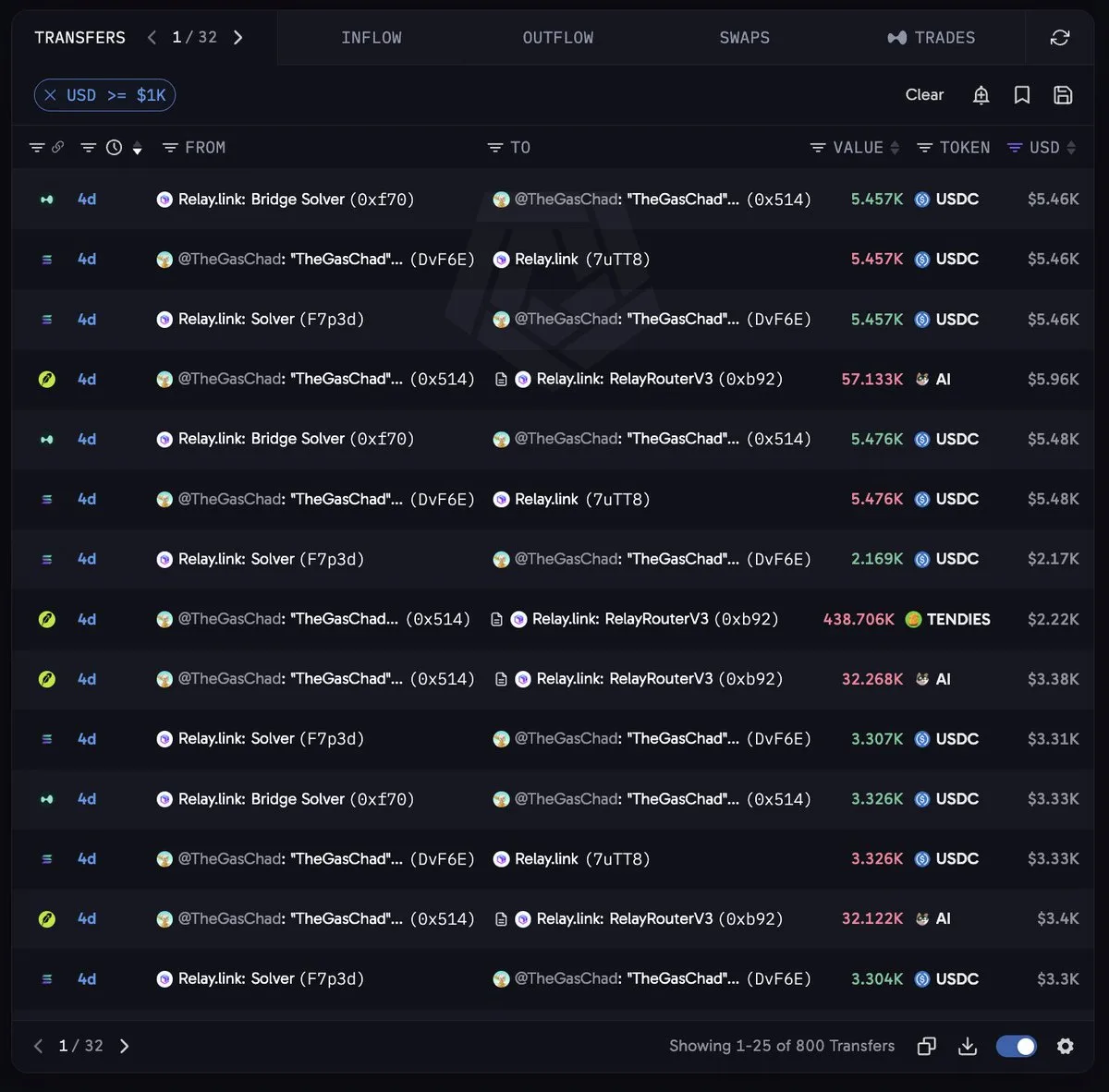The image size is (1109, 1092).
Task: Go to previous page in the top pager
Action: pos(152,38)
